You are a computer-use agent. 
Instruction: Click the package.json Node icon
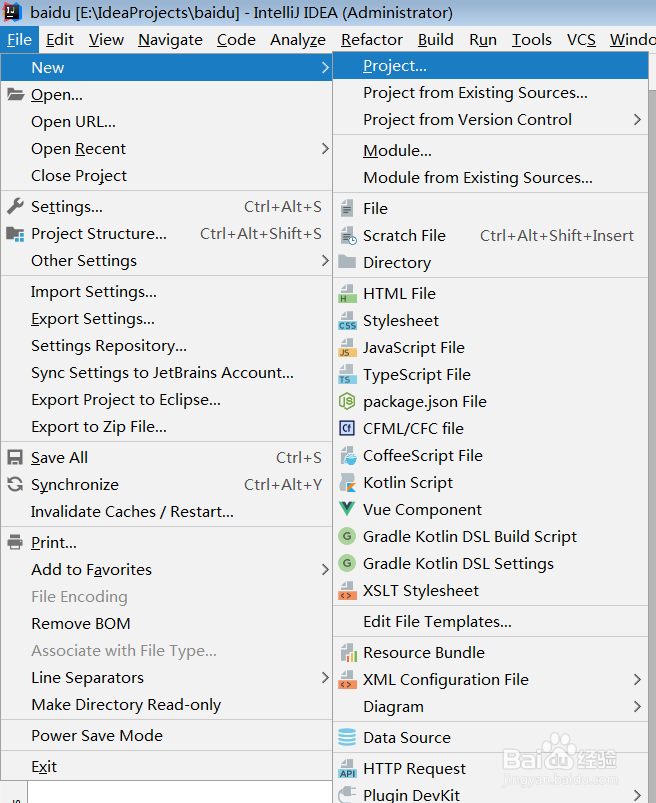[x=347, y=401]
